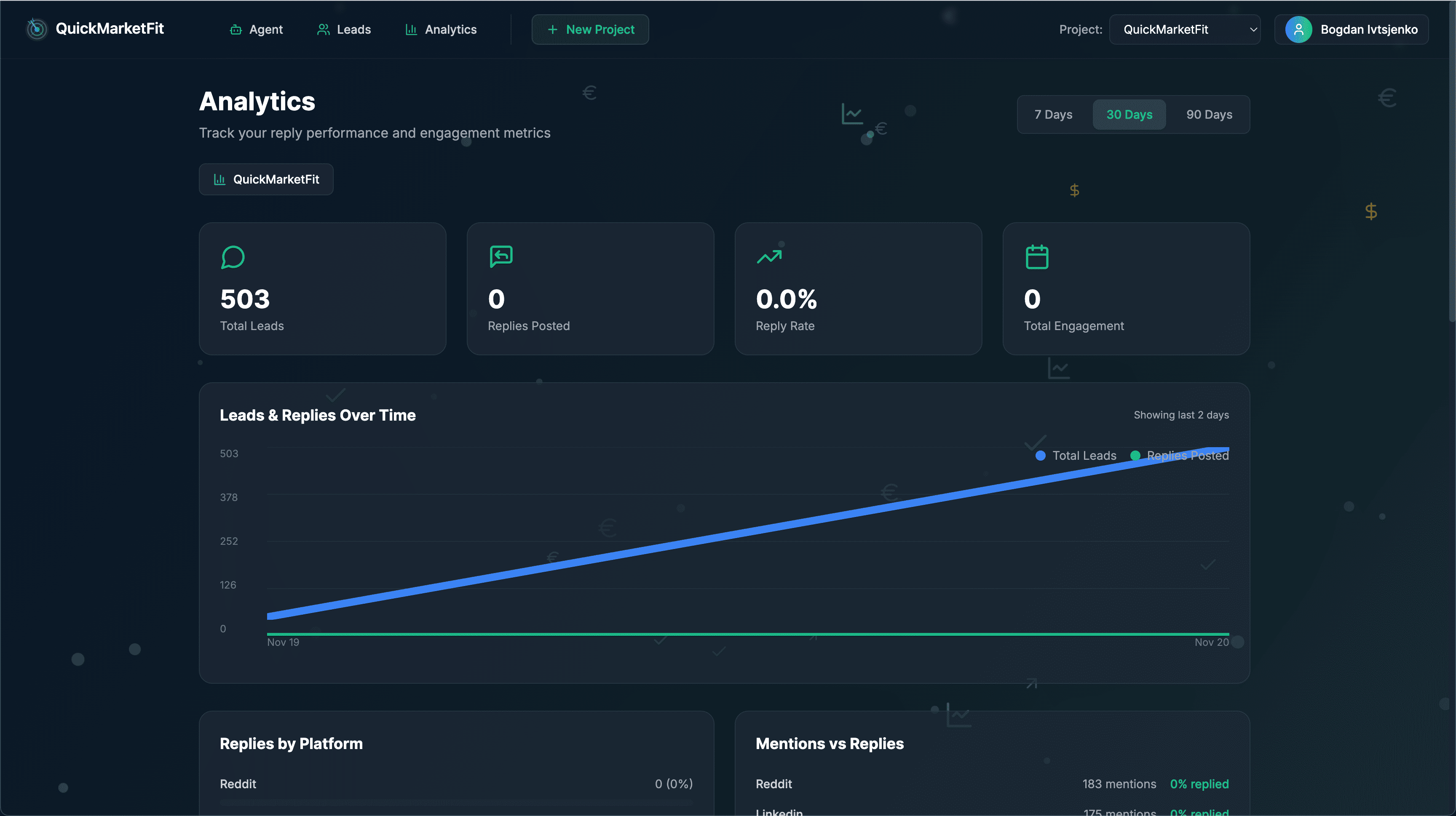1456x816 pixels.
Task: Click the New Project button
Action: tap(589, 29)
